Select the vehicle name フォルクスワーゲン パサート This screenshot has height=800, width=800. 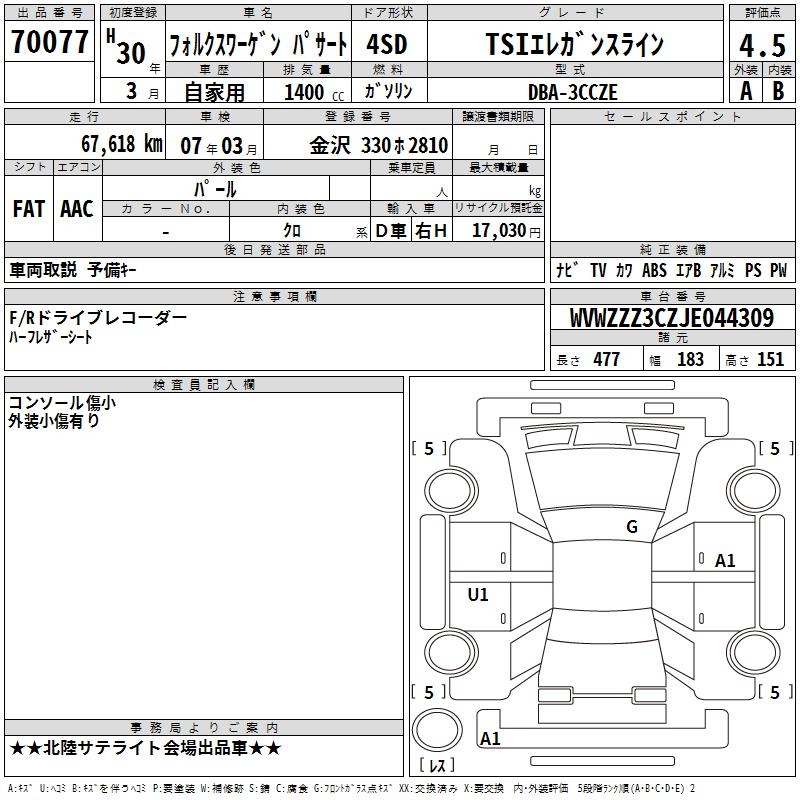258,45
